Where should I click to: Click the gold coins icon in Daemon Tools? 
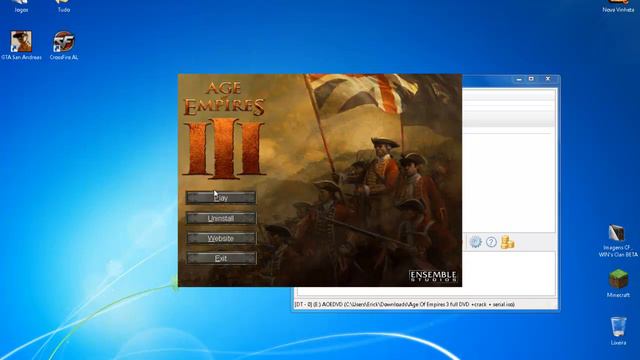click(x=507, y=242)
